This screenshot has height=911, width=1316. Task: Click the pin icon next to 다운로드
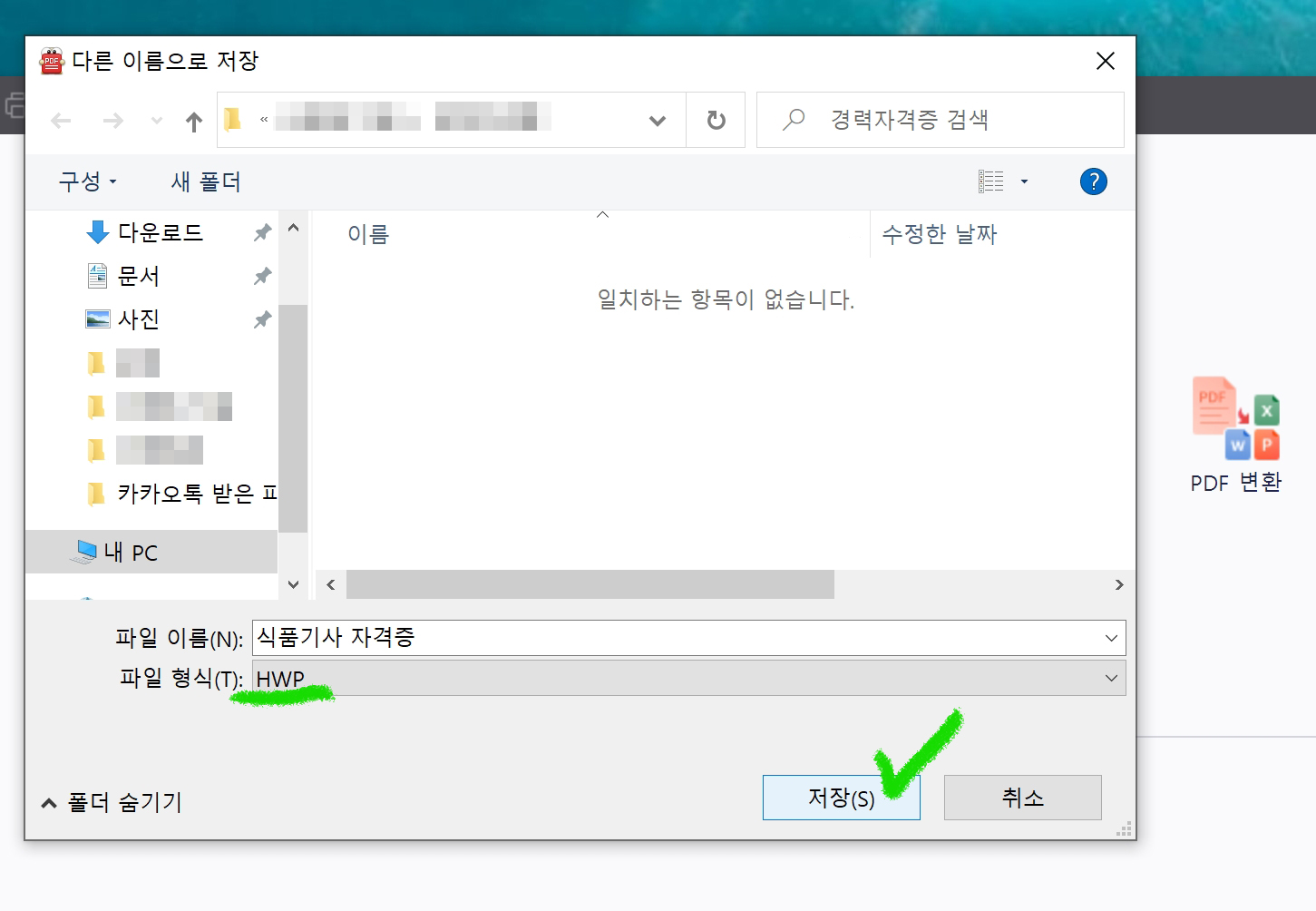[262, 232]
